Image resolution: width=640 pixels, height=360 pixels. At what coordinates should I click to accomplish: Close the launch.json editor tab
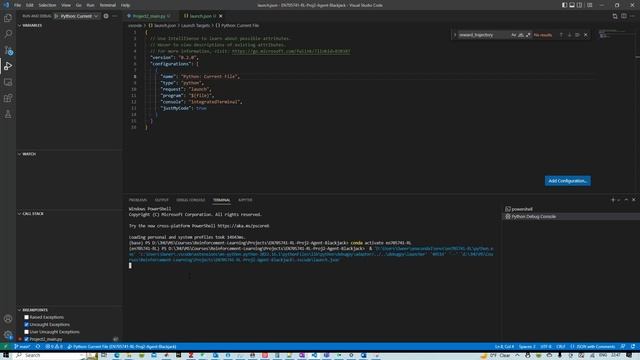pos(221,16)
